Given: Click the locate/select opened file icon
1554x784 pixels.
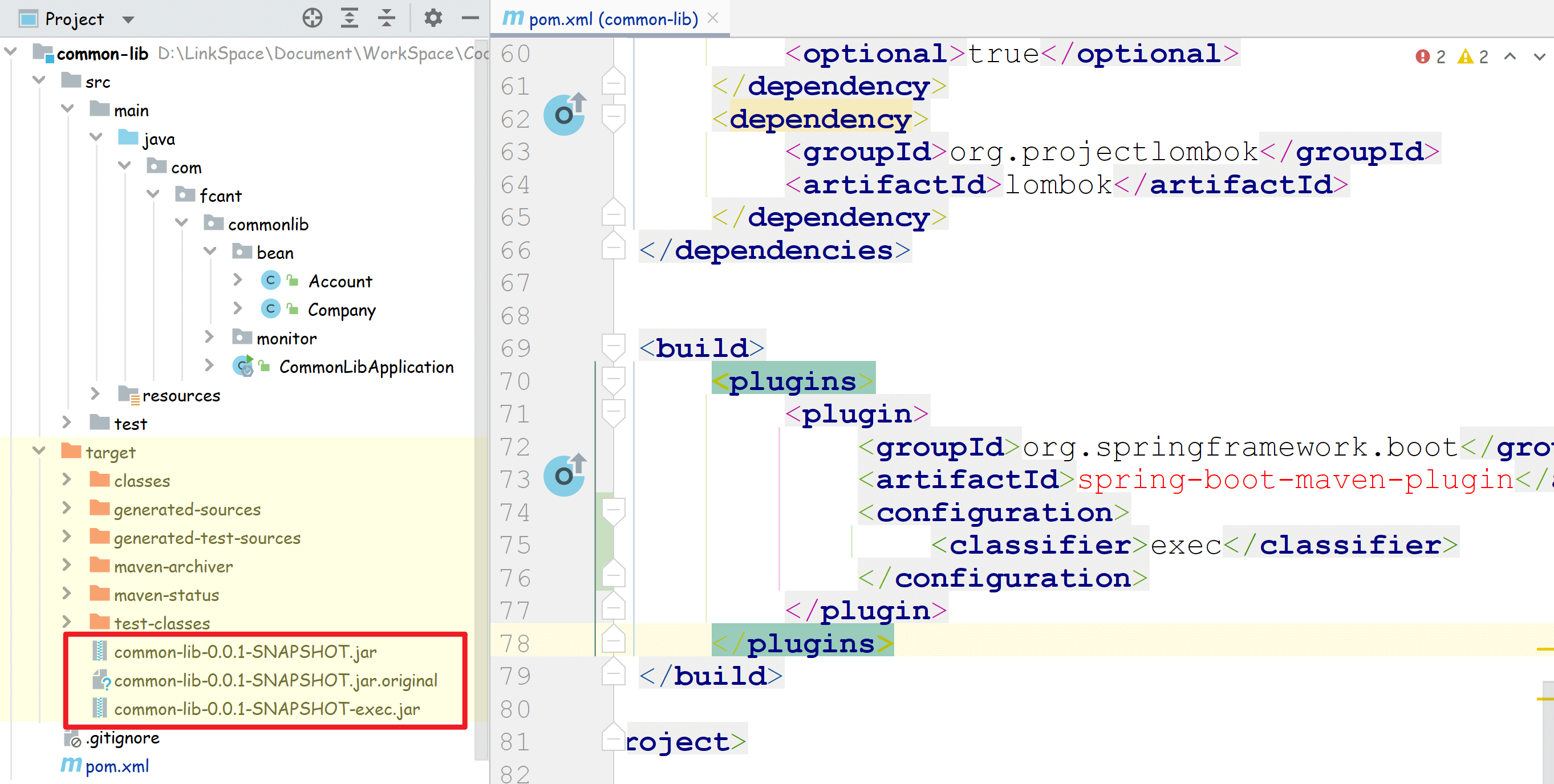Looking at the screenshot, I should click(x=312, y=18).
